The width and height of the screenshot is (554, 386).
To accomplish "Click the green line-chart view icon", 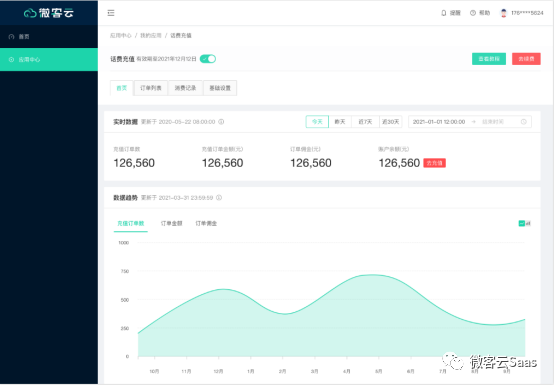I will 521,223.
